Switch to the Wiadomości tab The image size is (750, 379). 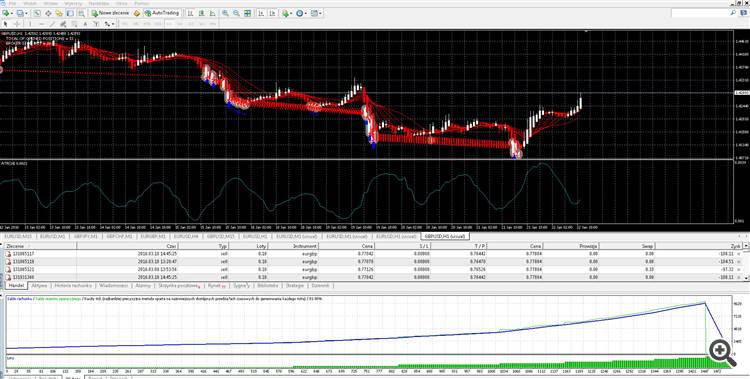(x=113, y=286)
